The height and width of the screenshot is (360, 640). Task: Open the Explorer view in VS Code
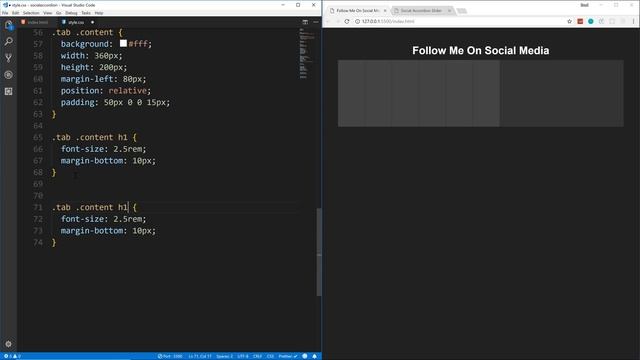(9, 25)
